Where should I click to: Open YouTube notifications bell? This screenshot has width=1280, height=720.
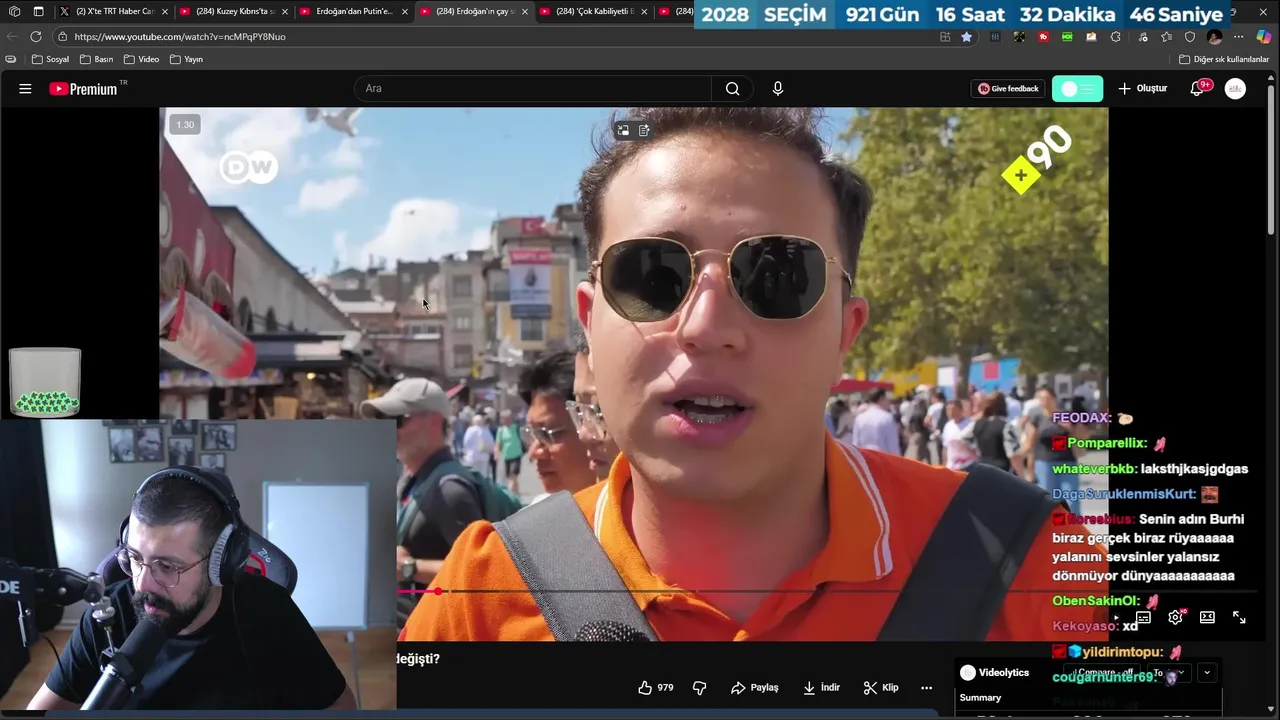click(1197, 88)
